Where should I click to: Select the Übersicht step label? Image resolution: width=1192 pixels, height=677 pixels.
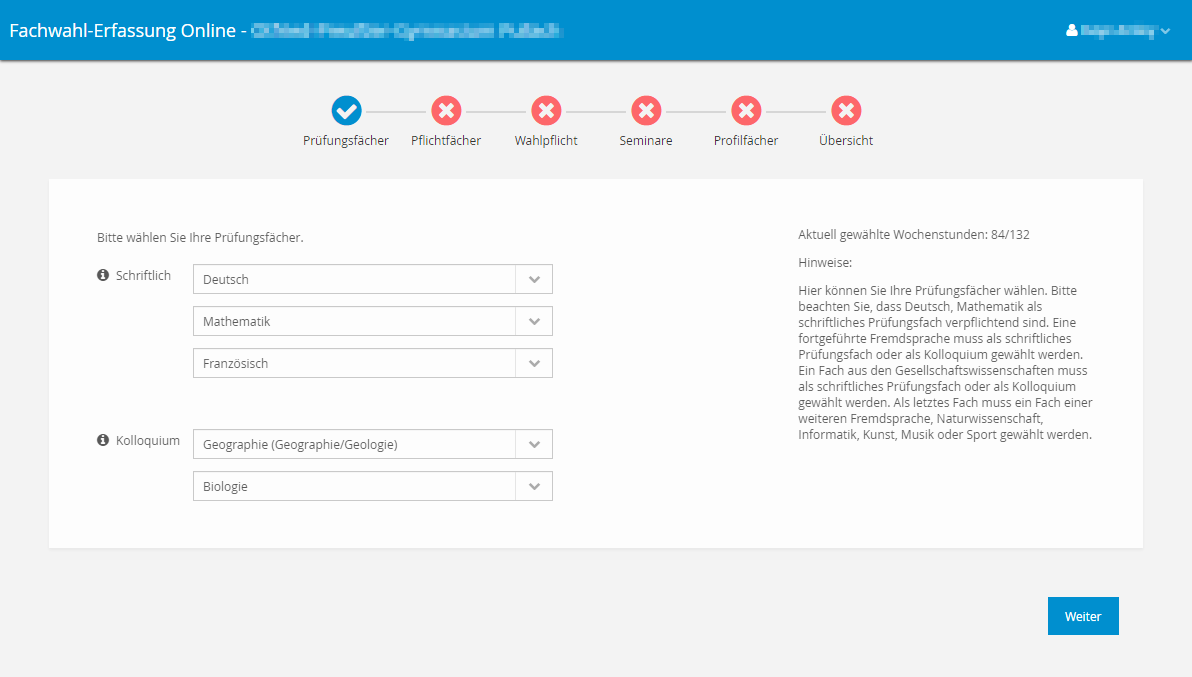pos(846,141)
